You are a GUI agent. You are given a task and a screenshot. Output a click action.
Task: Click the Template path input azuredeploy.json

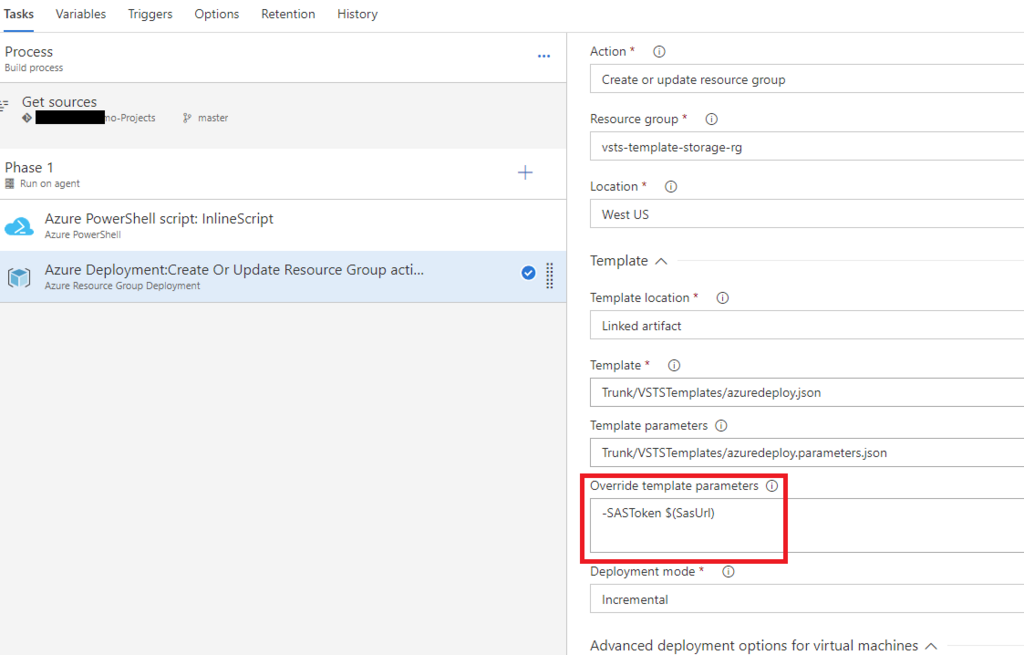coord(807,392)
